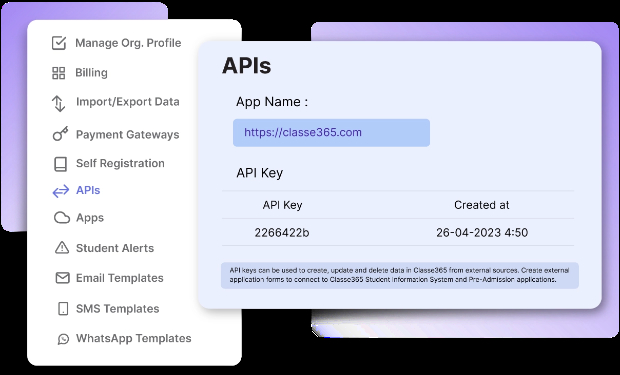
Task: Click the Import/Export Data arrows icon
Action: (59, 103)
